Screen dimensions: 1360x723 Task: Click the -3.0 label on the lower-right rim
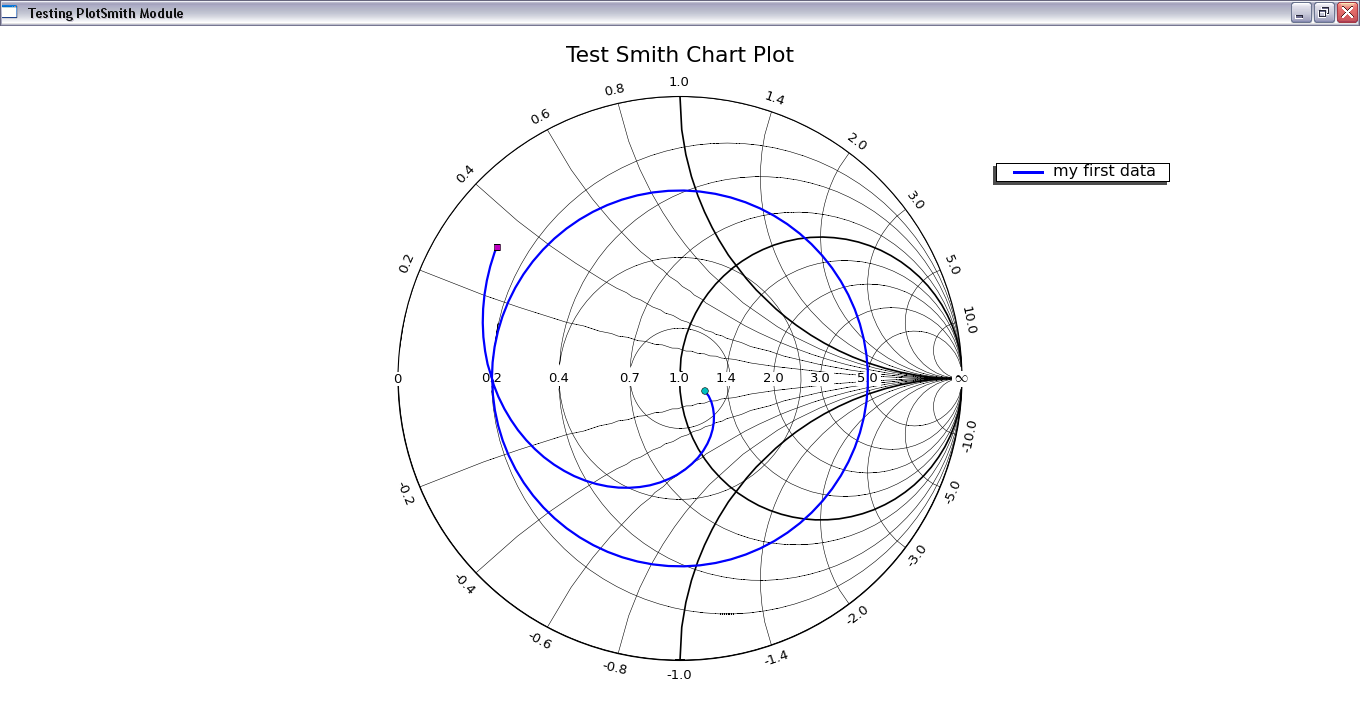tap(914, 556)
